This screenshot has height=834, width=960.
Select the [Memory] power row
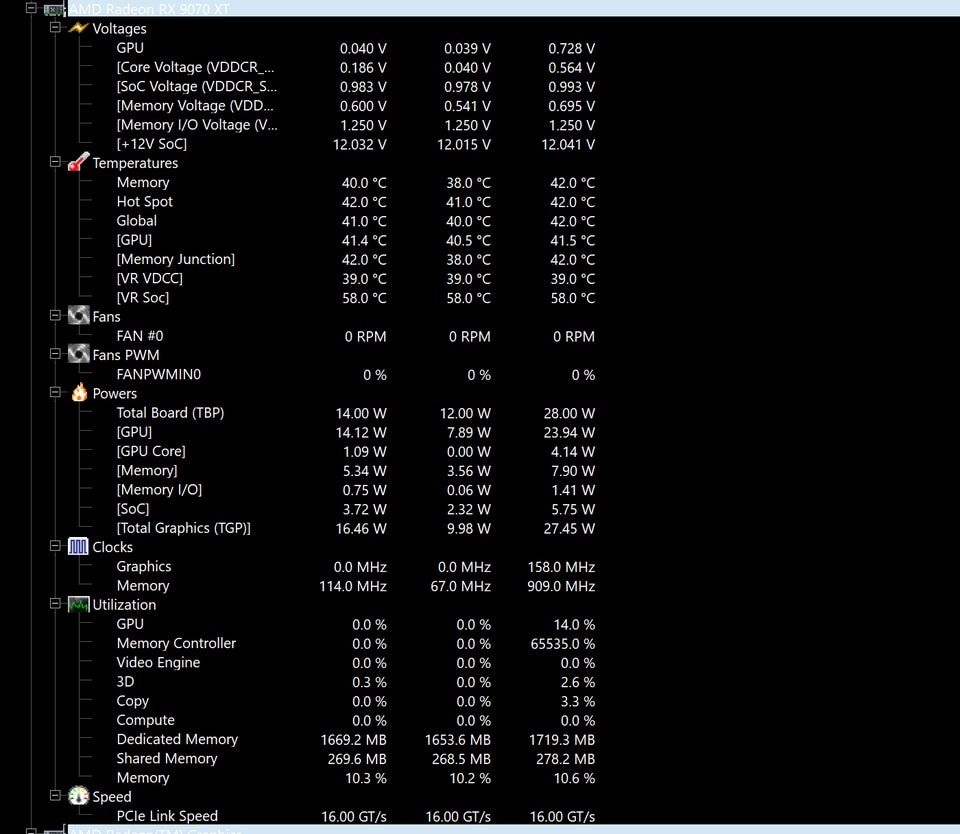355,470
